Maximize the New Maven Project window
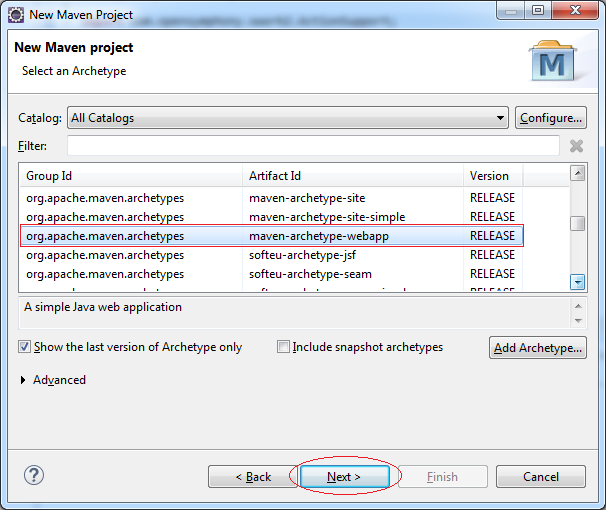This screenshot has height=510, width=606. (538, 11)
